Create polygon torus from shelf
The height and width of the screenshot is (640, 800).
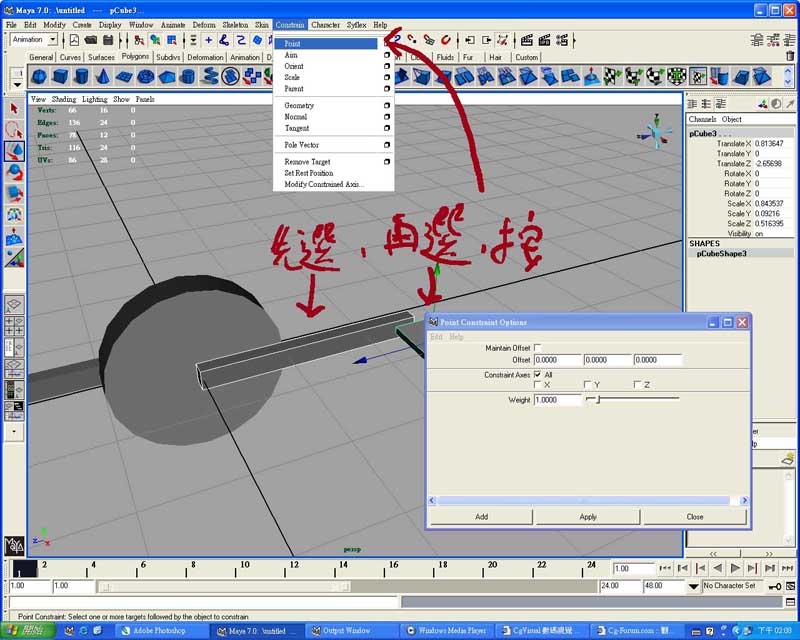[145, 77]
